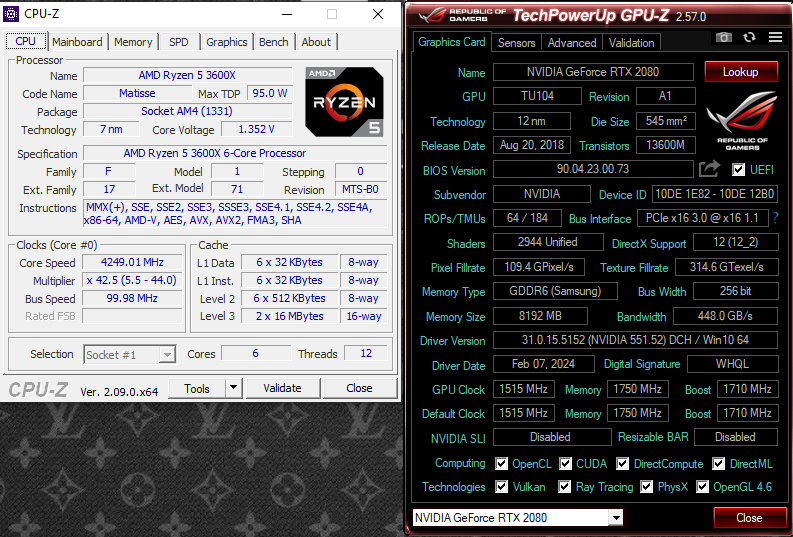
Task: Toggle the PhysX checkbox
Action: click(x=646, y=486)
